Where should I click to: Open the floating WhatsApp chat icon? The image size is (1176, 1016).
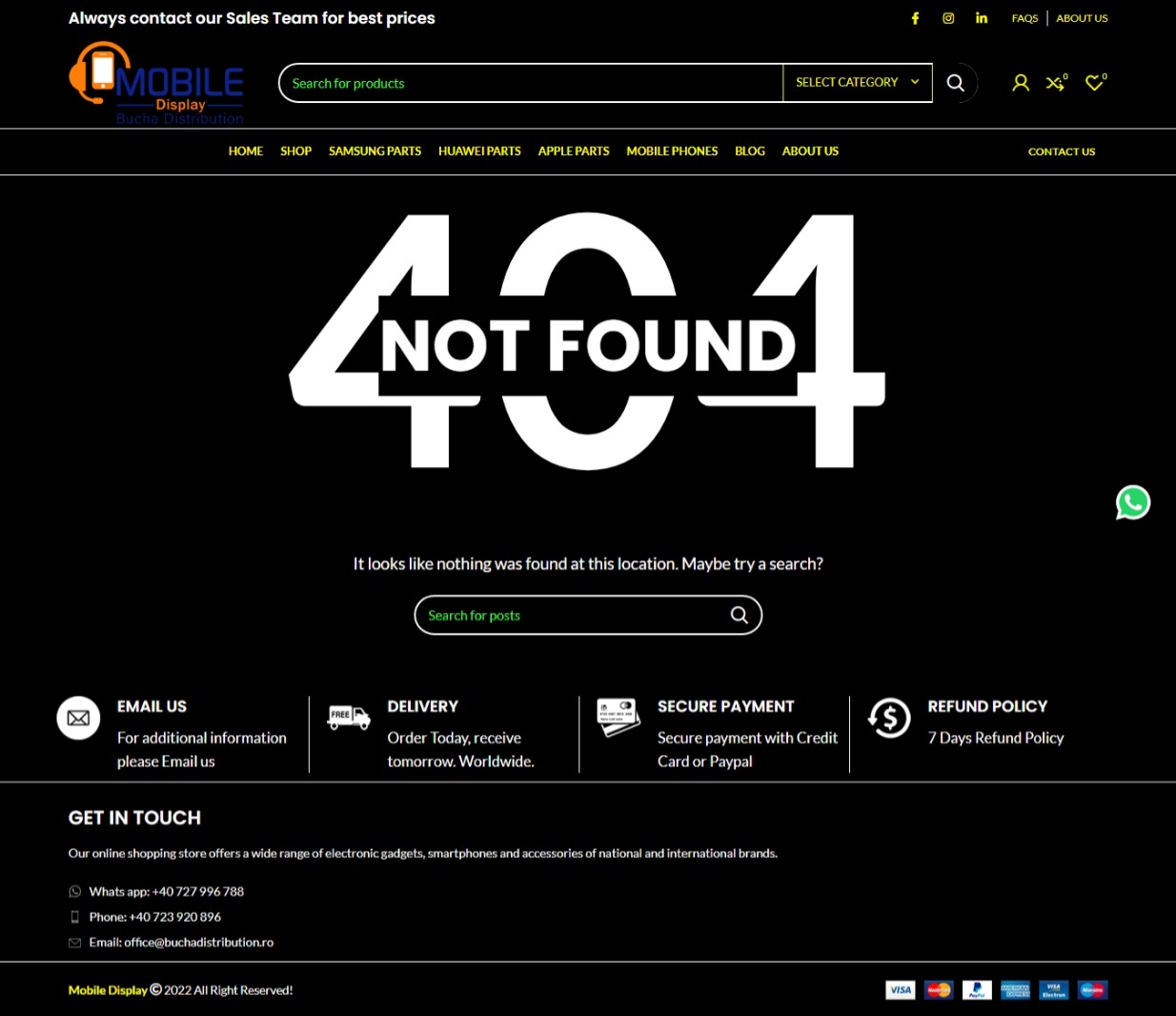pyautogui.click(x=1133, y=502)
